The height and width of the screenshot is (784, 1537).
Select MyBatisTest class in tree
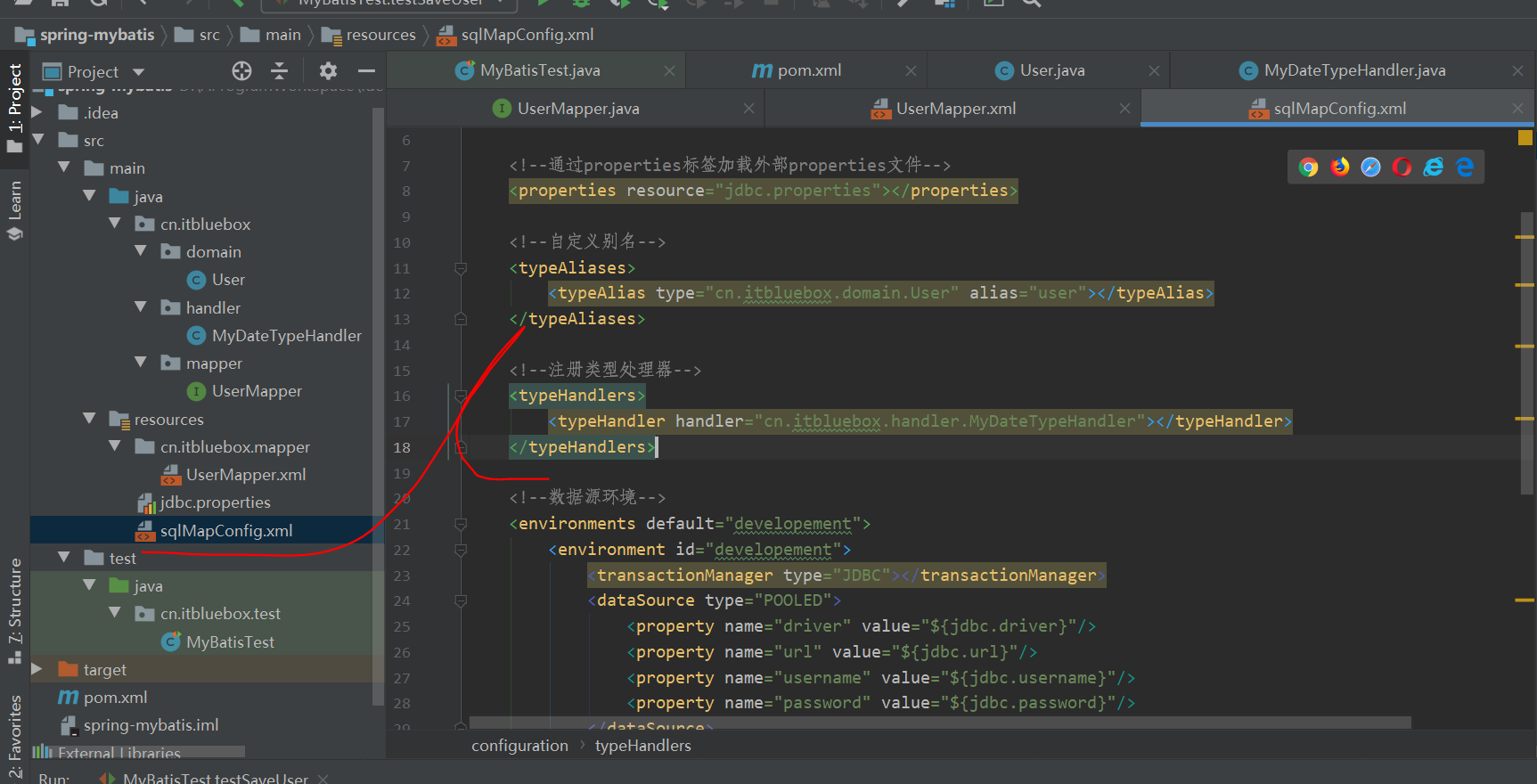(x=217, y=642)
